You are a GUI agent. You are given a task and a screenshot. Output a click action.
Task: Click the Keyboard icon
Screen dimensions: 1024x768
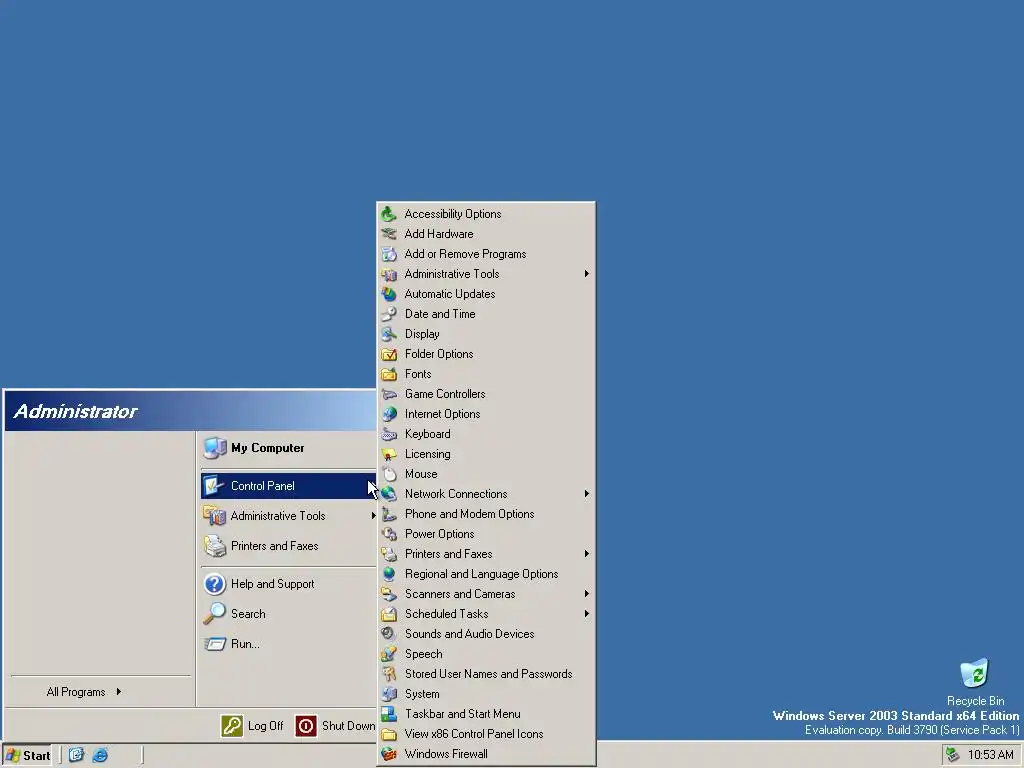pos(389,434)
